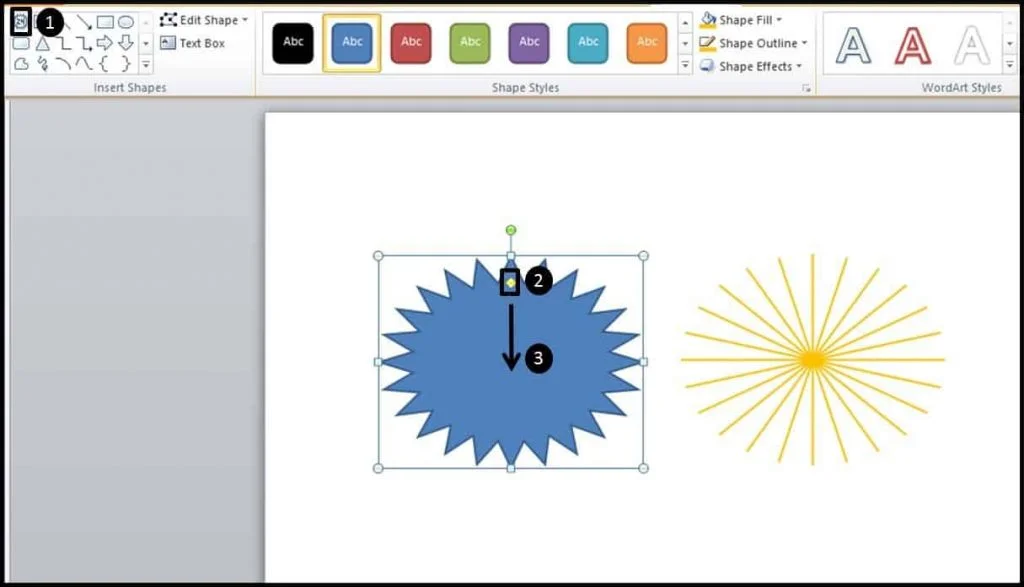The image size is (1024, 587).
Task: Apply the blue outline WordArt style
Action: 854,44
